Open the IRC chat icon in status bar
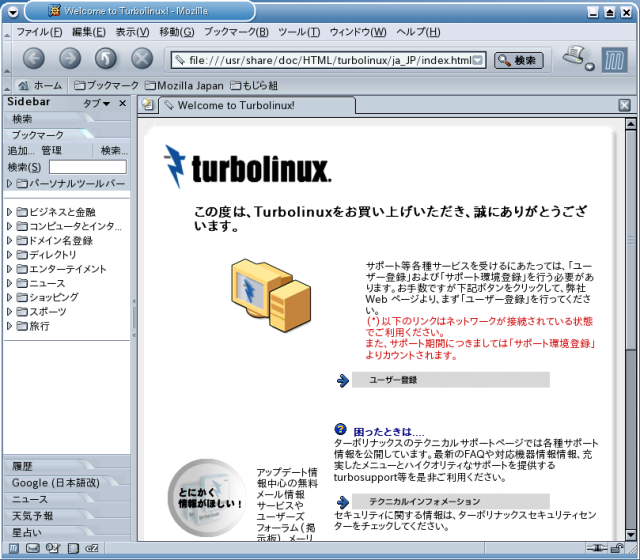The width and height of the screenshot is (640, 560). tap(92, 548)
